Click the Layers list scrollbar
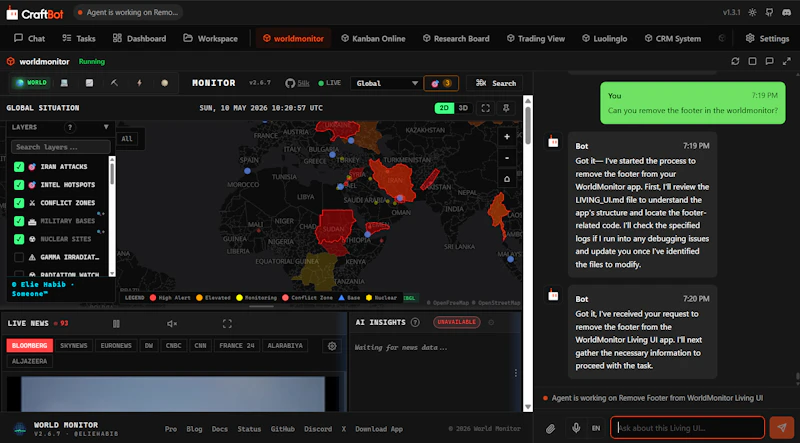Image resolution: width=800 pixels, height=443 pixels. click(112, 174)
